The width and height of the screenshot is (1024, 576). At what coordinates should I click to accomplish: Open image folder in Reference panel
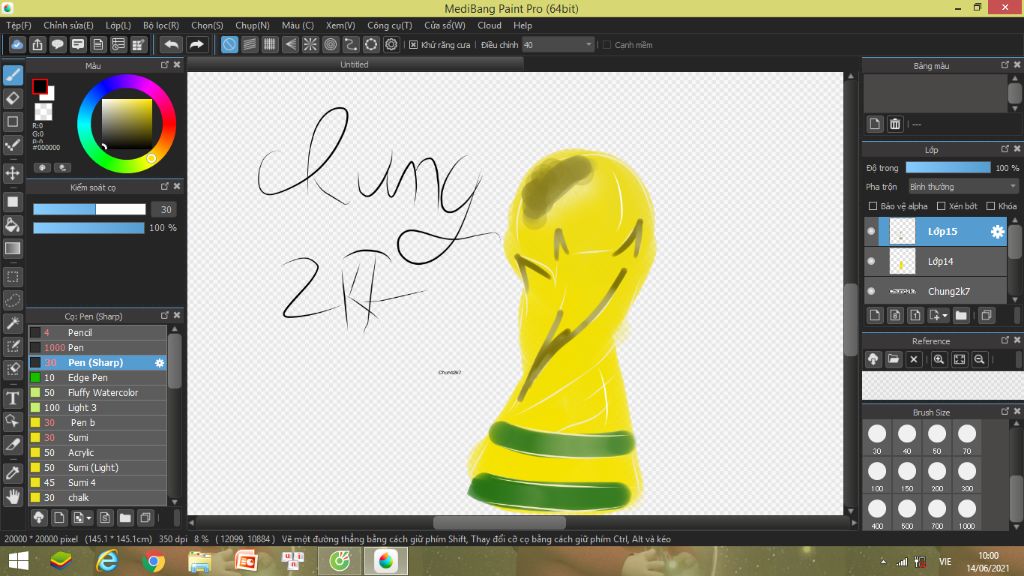[893, 359]
